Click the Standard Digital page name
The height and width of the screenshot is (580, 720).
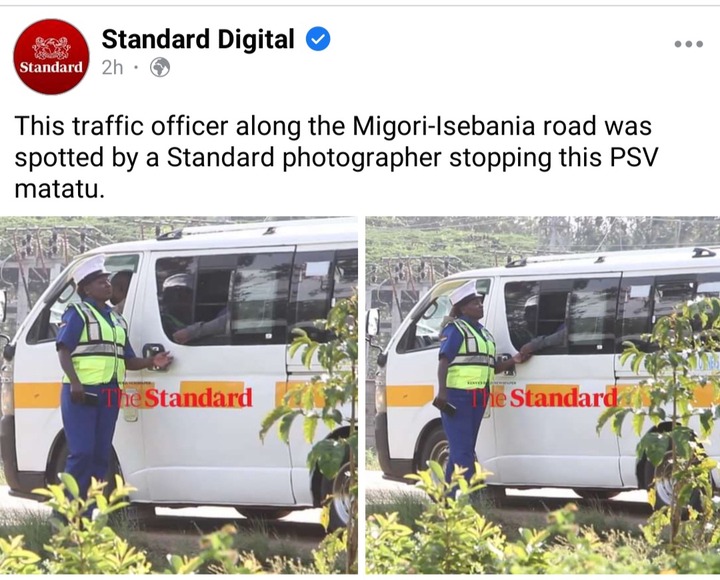tap(198, 39)
